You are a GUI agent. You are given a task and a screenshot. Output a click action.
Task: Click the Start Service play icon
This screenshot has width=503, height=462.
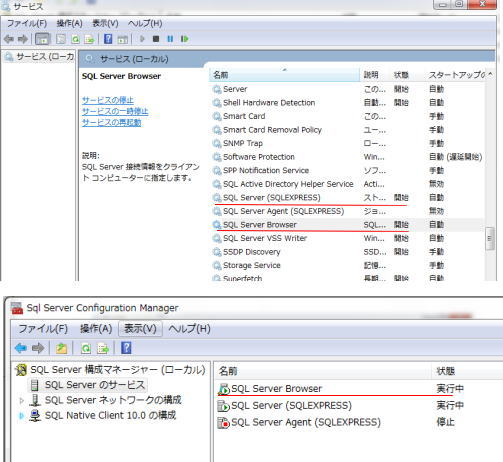coord(142,39)
